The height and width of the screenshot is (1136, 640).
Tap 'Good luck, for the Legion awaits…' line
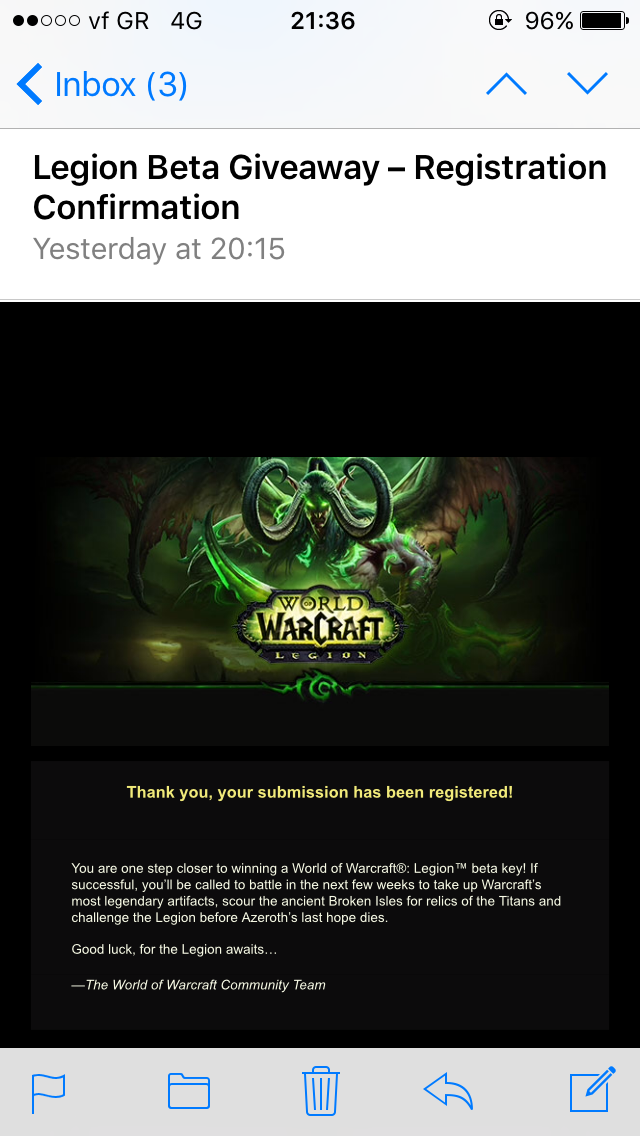click(x=174, y=949)
